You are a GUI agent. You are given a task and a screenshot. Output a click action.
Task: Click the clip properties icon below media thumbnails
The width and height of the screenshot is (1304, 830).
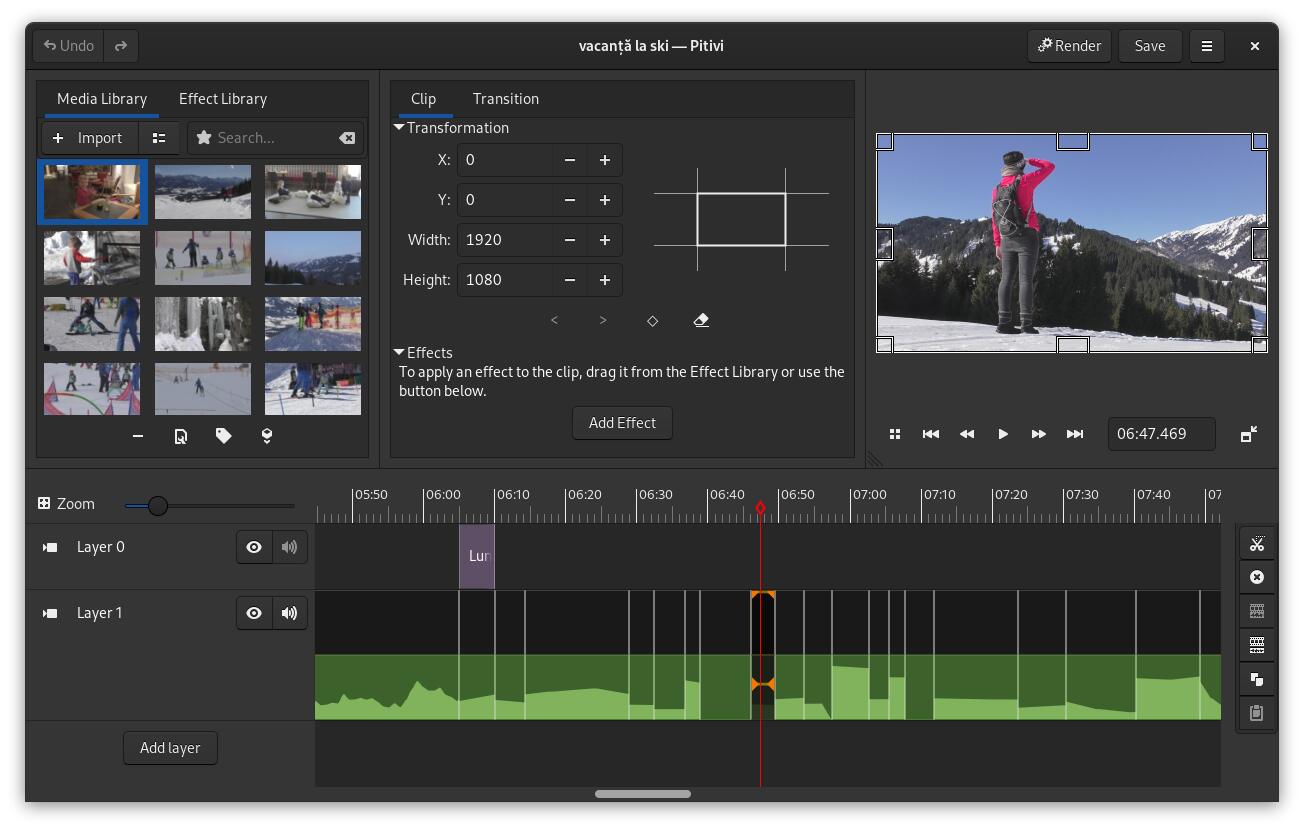coord(181,436)
